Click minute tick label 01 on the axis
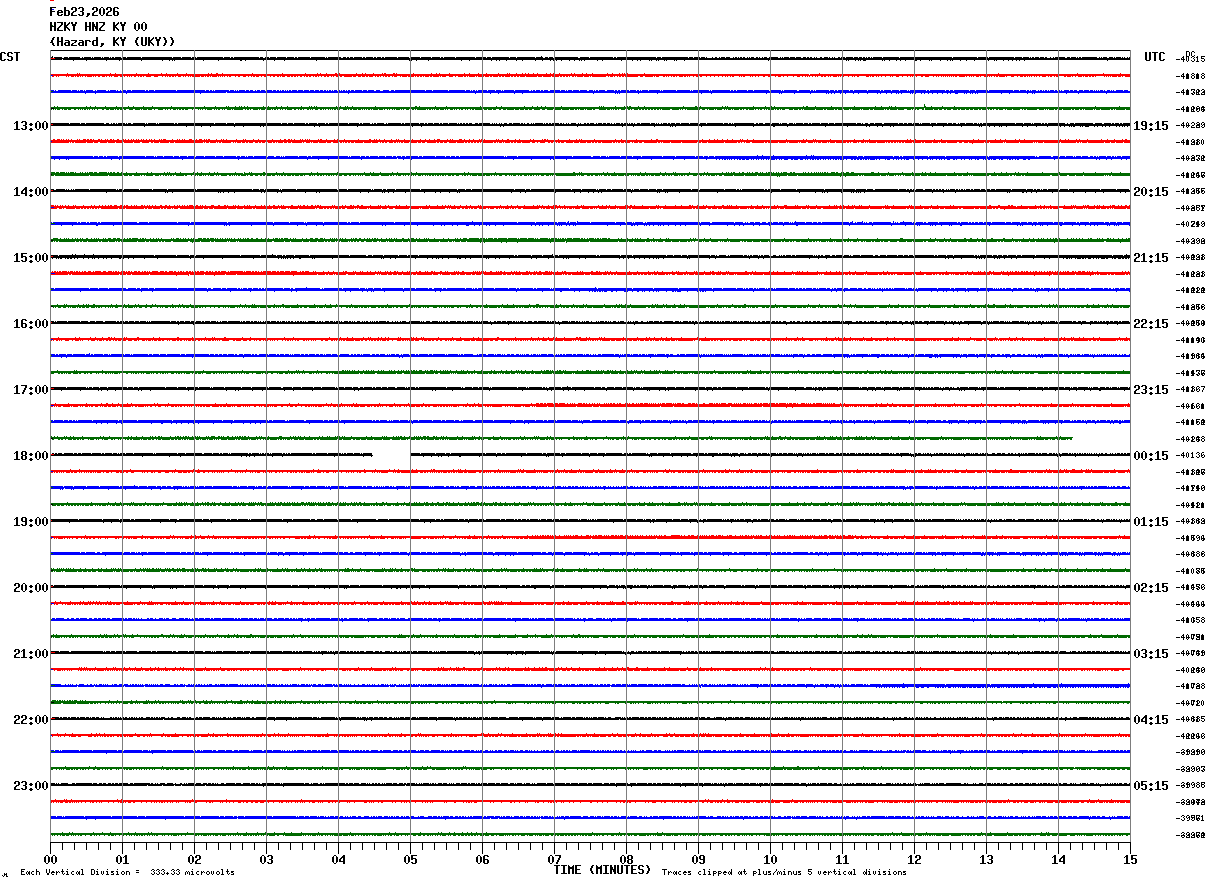The width and height of the screenshot is (1210, 886). 122,859
